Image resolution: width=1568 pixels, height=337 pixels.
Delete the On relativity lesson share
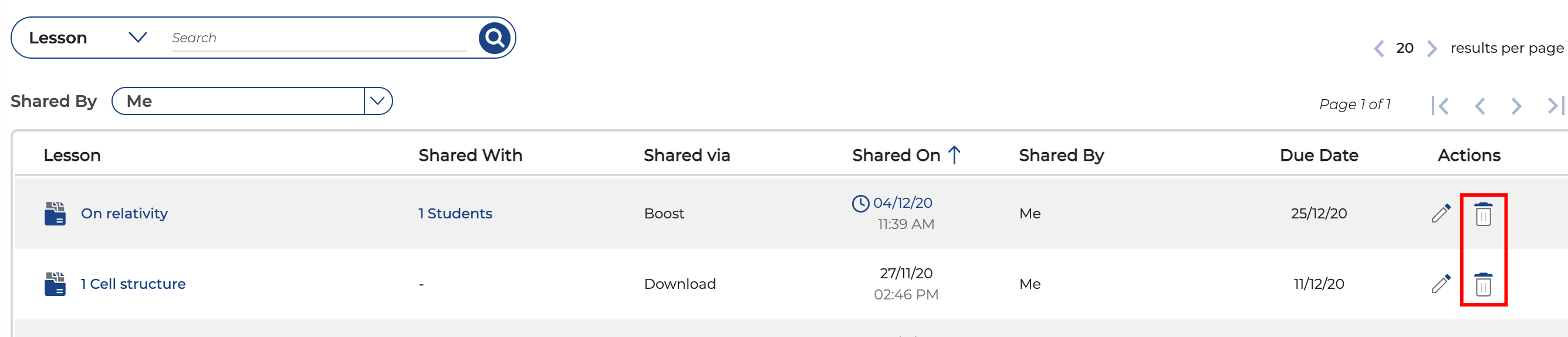point(1483,214)
